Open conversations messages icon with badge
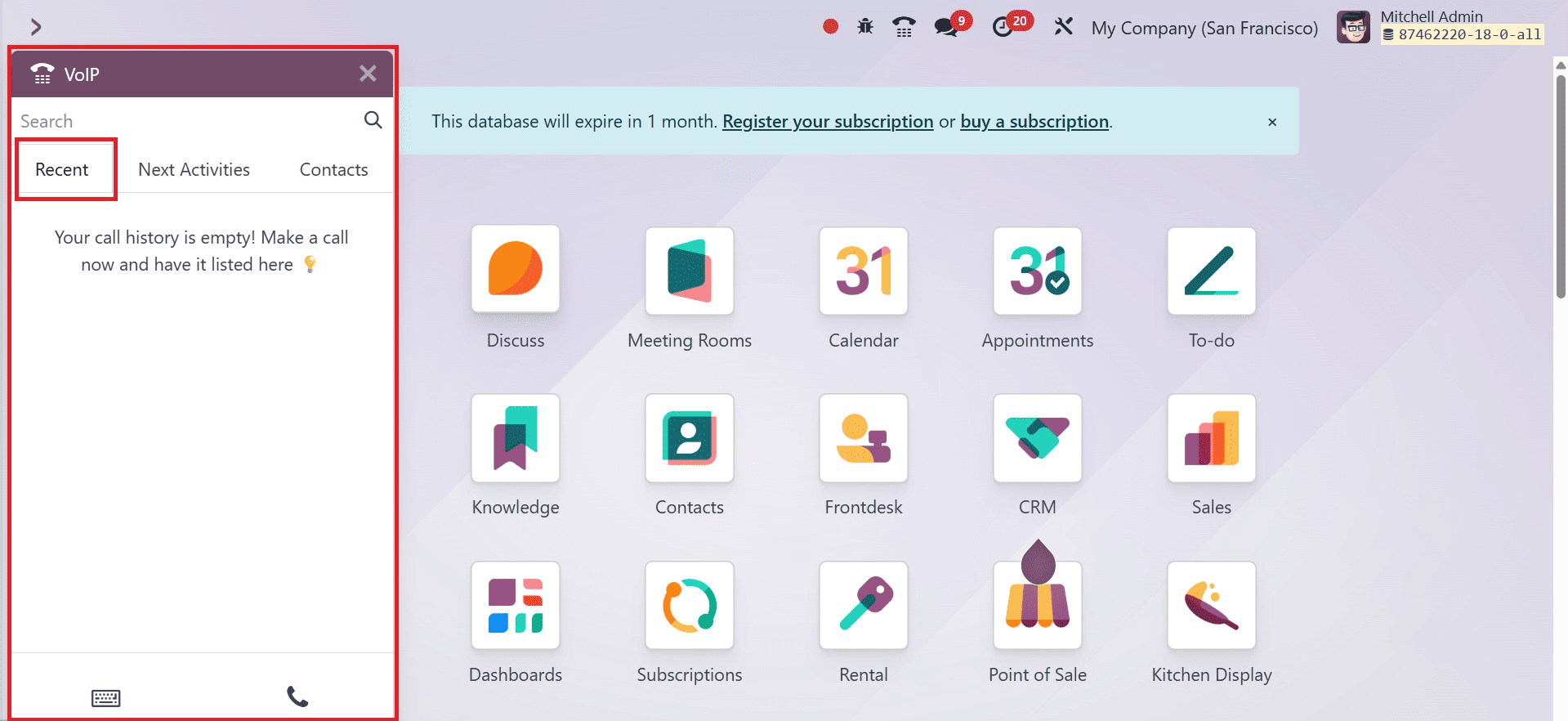Screen dimensions: 1568x721 click(947, 27)
